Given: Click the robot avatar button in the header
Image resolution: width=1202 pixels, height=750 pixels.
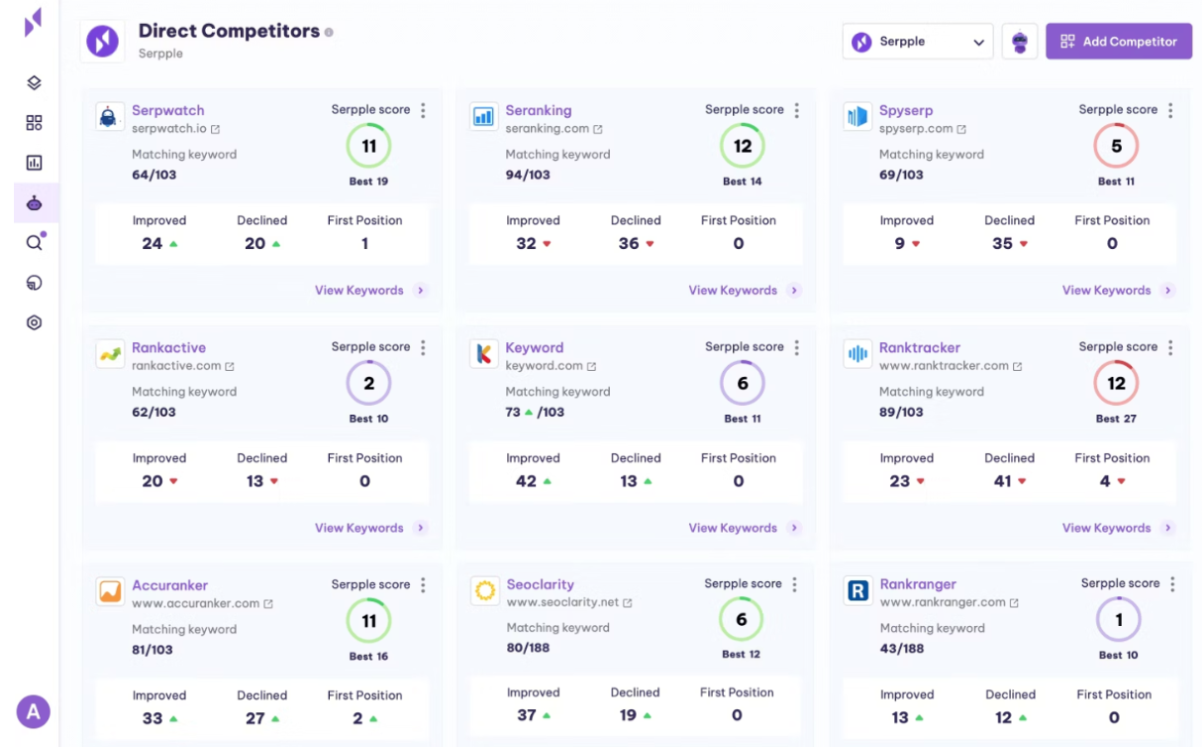Looking at the screenshot, I should (1020, 42).
